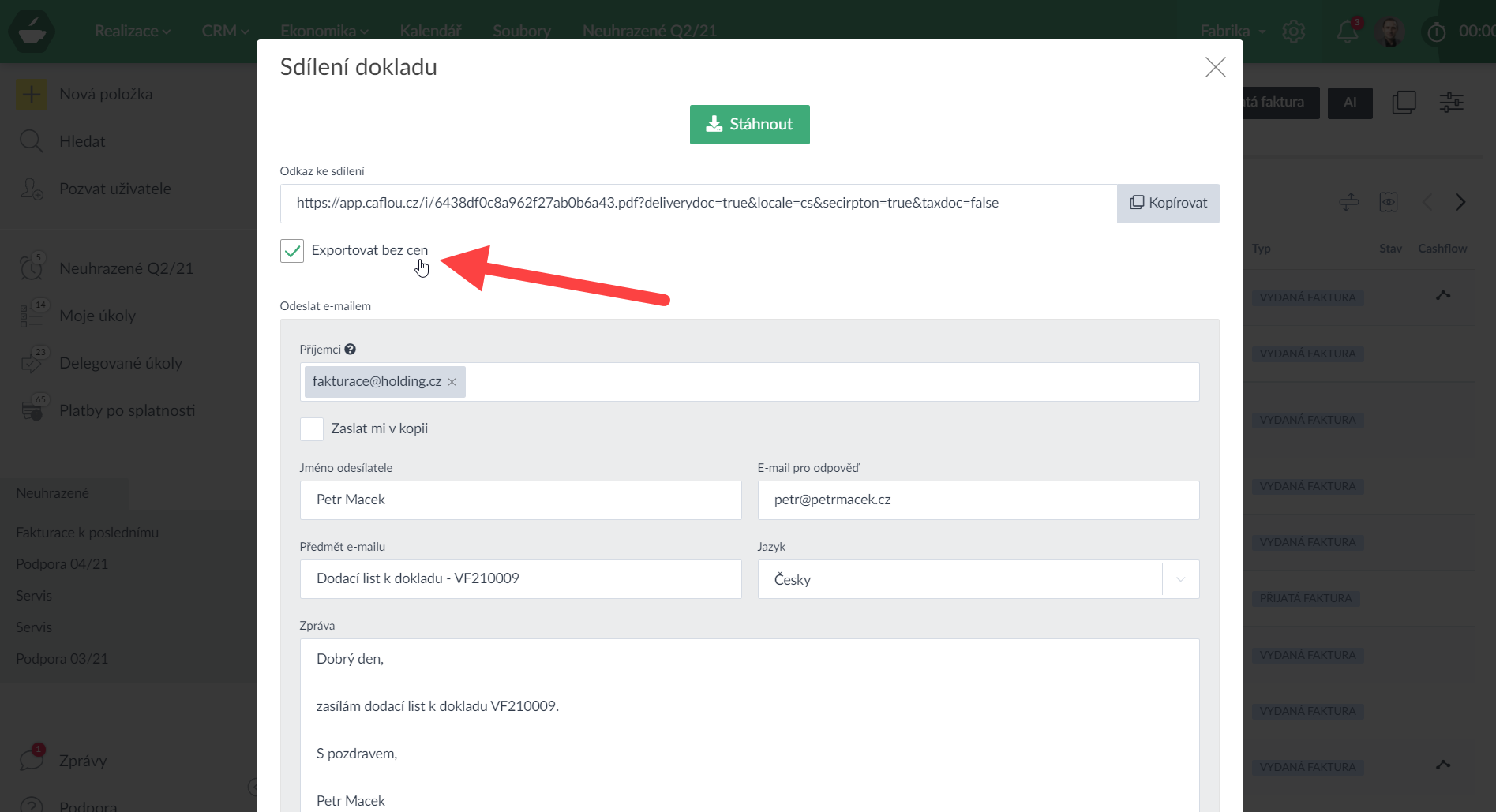Viewport: 1496px width, 812px height.
Task: Click the timer stopwatch icon
Action: 1436,32
